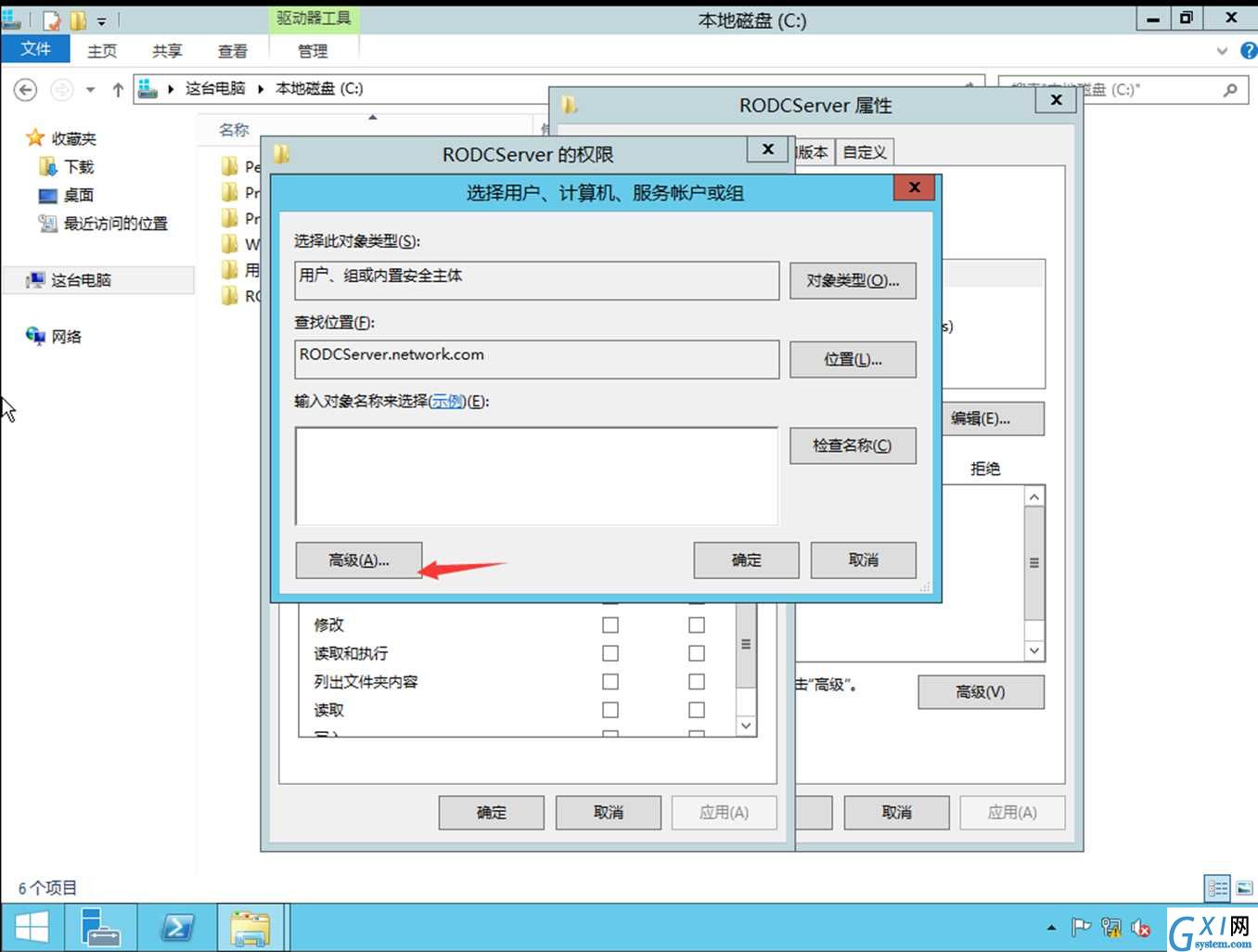Tick the Deny checkbox for 读取和执行
The width and height of the screenshot is (1258, 952).
tap(697, 653)
